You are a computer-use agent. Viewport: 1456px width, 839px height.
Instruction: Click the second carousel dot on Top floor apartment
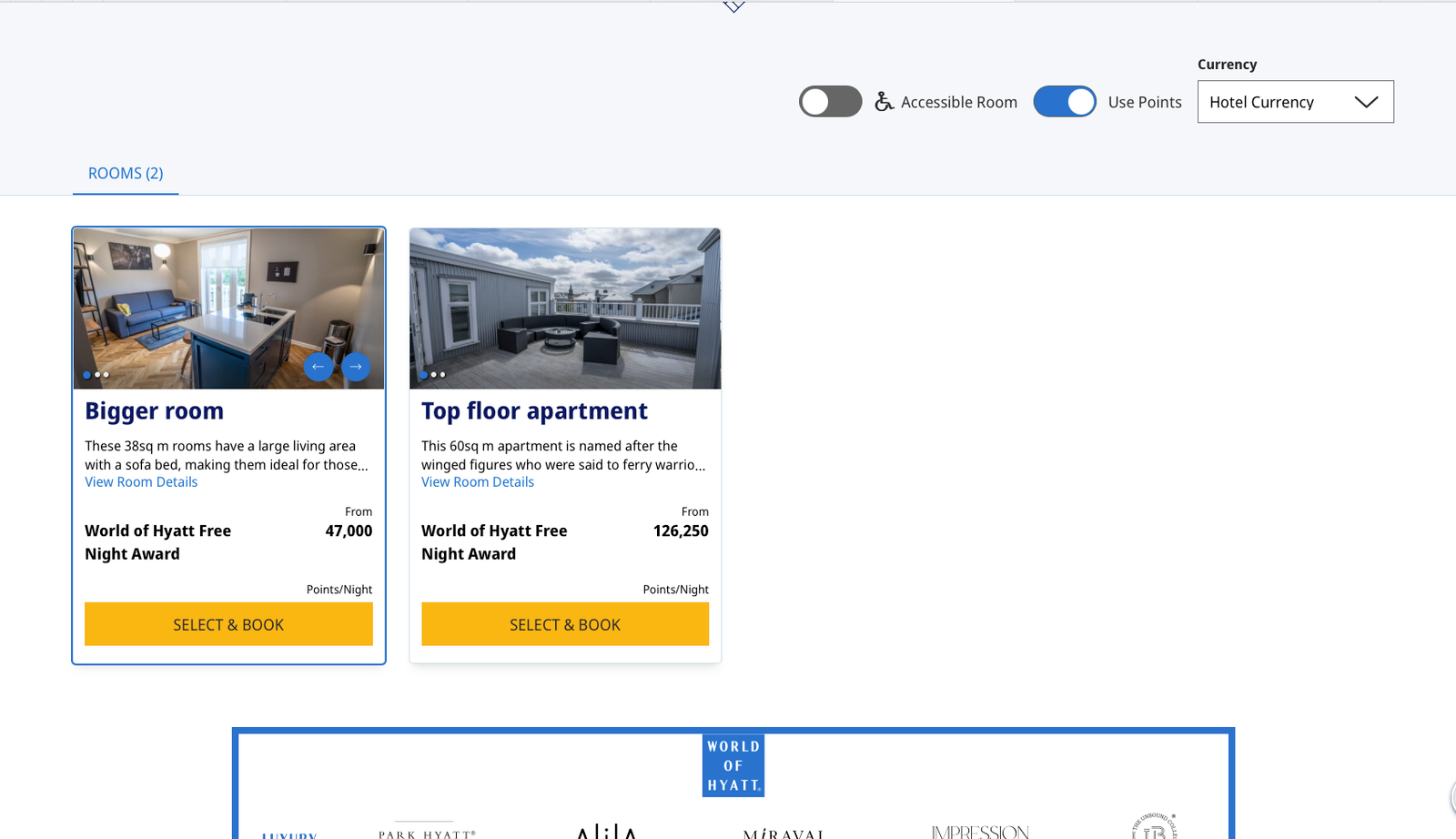[433, 374]
